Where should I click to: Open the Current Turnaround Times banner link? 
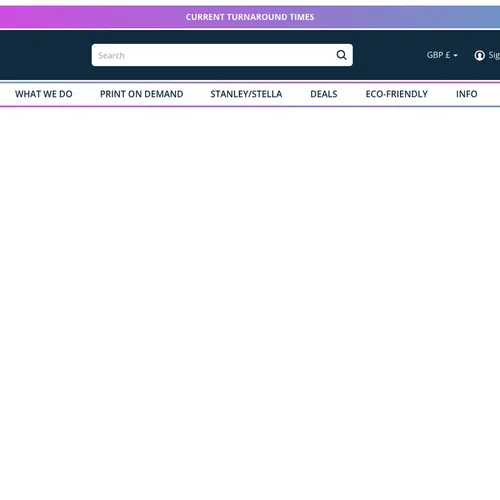[250, 17]
